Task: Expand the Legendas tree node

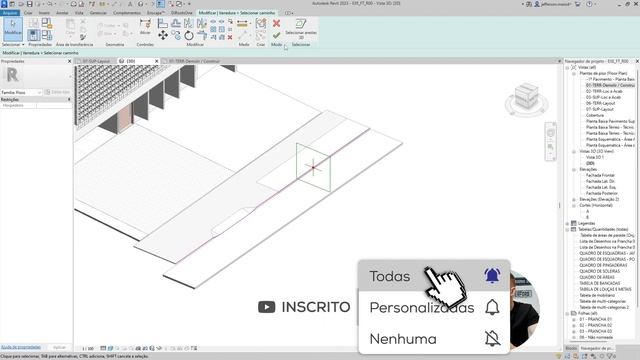Action: [567, 223]
